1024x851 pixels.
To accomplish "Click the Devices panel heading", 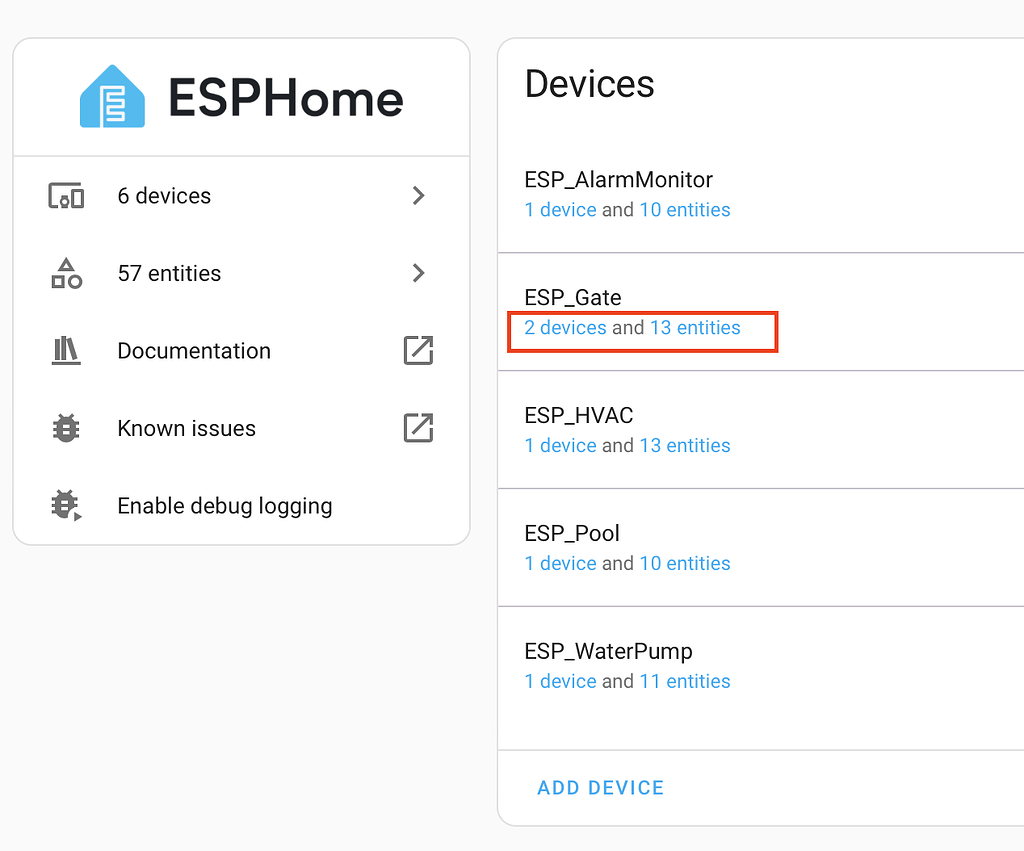I will 589,84.
